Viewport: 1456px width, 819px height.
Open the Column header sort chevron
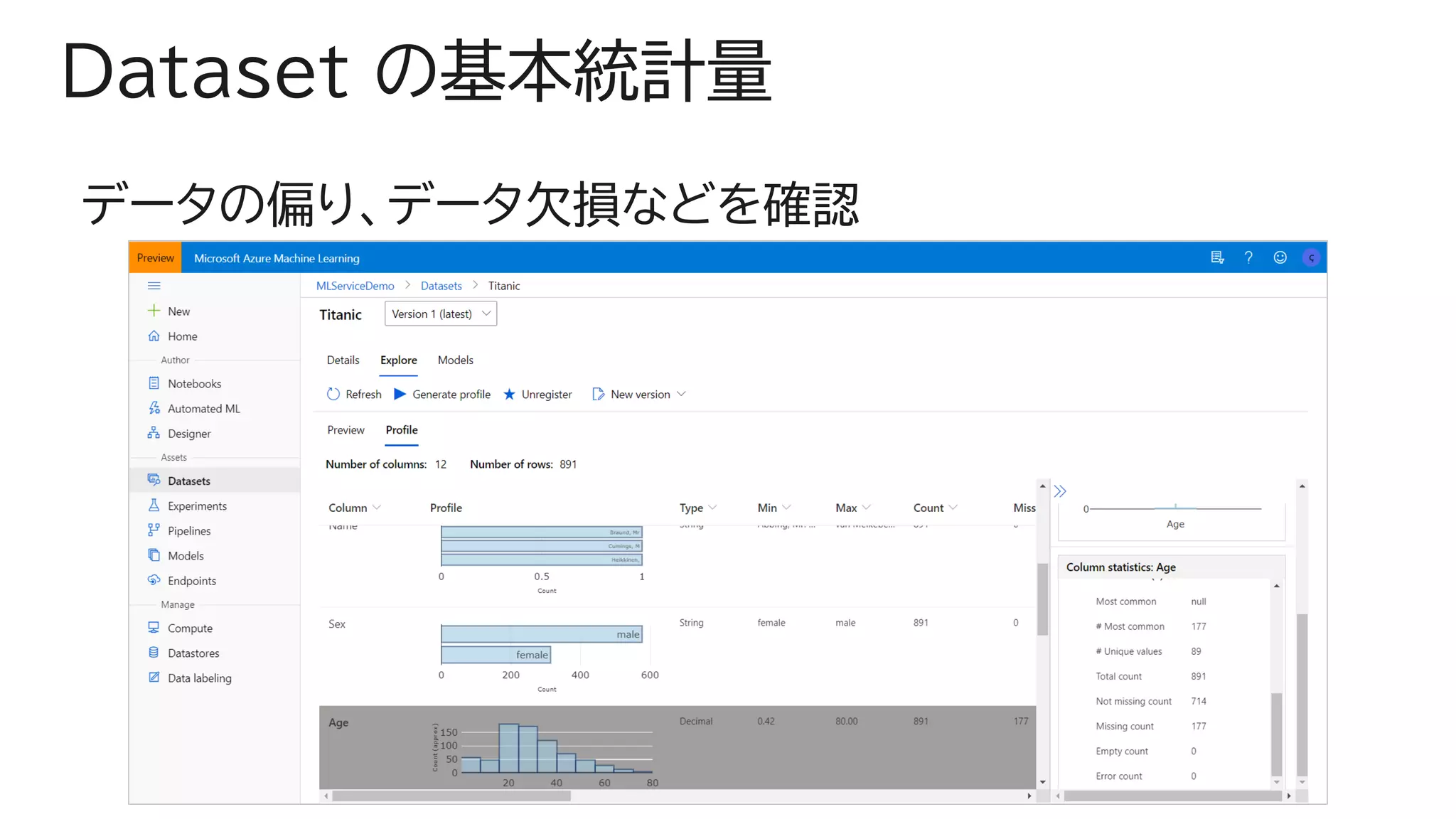[x=377, y=508]
